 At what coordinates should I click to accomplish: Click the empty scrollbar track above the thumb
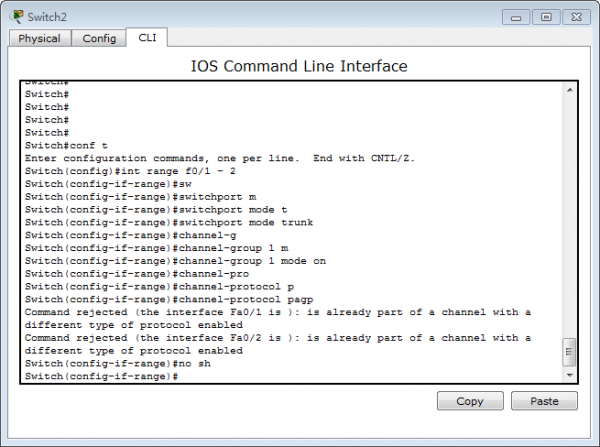569,216
